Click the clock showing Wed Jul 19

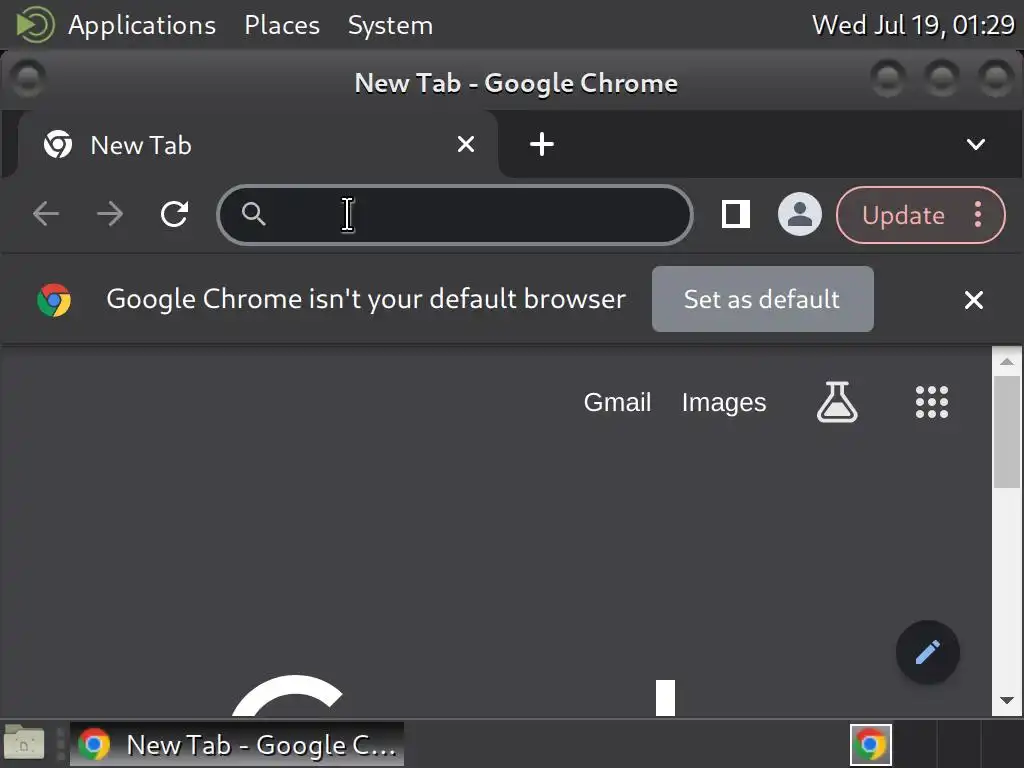click(913, 25)
